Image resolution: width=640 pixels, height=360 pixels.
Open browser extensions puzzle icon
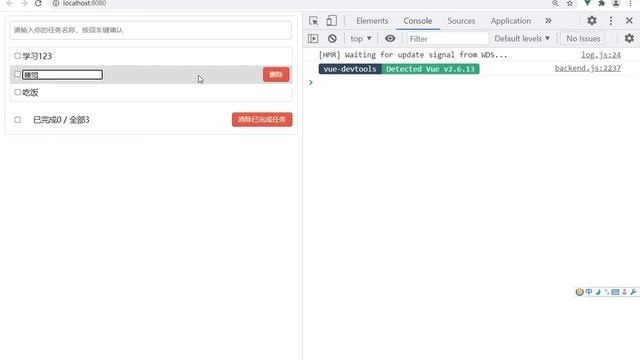pyautogui.click(x=601, y=3)
